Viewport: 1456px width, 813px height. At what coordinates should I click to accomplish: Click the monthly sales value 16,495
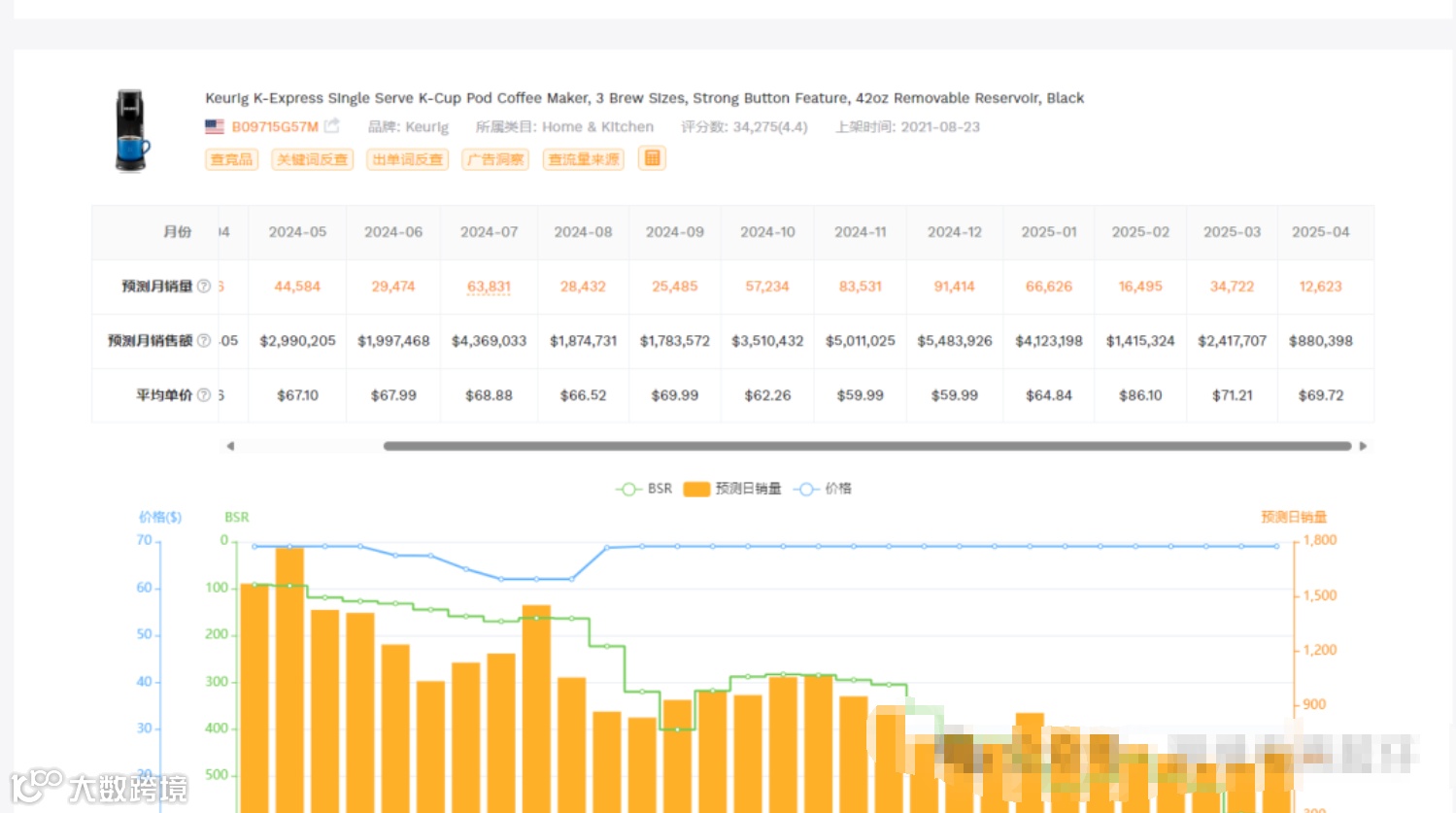(x=1140, y=287)
